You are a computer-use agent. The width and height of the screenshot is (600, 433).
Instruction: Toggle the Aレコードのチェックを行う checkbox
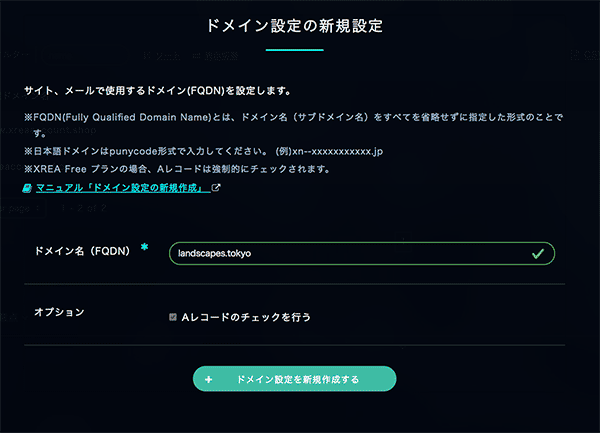(x=173, y=317)
